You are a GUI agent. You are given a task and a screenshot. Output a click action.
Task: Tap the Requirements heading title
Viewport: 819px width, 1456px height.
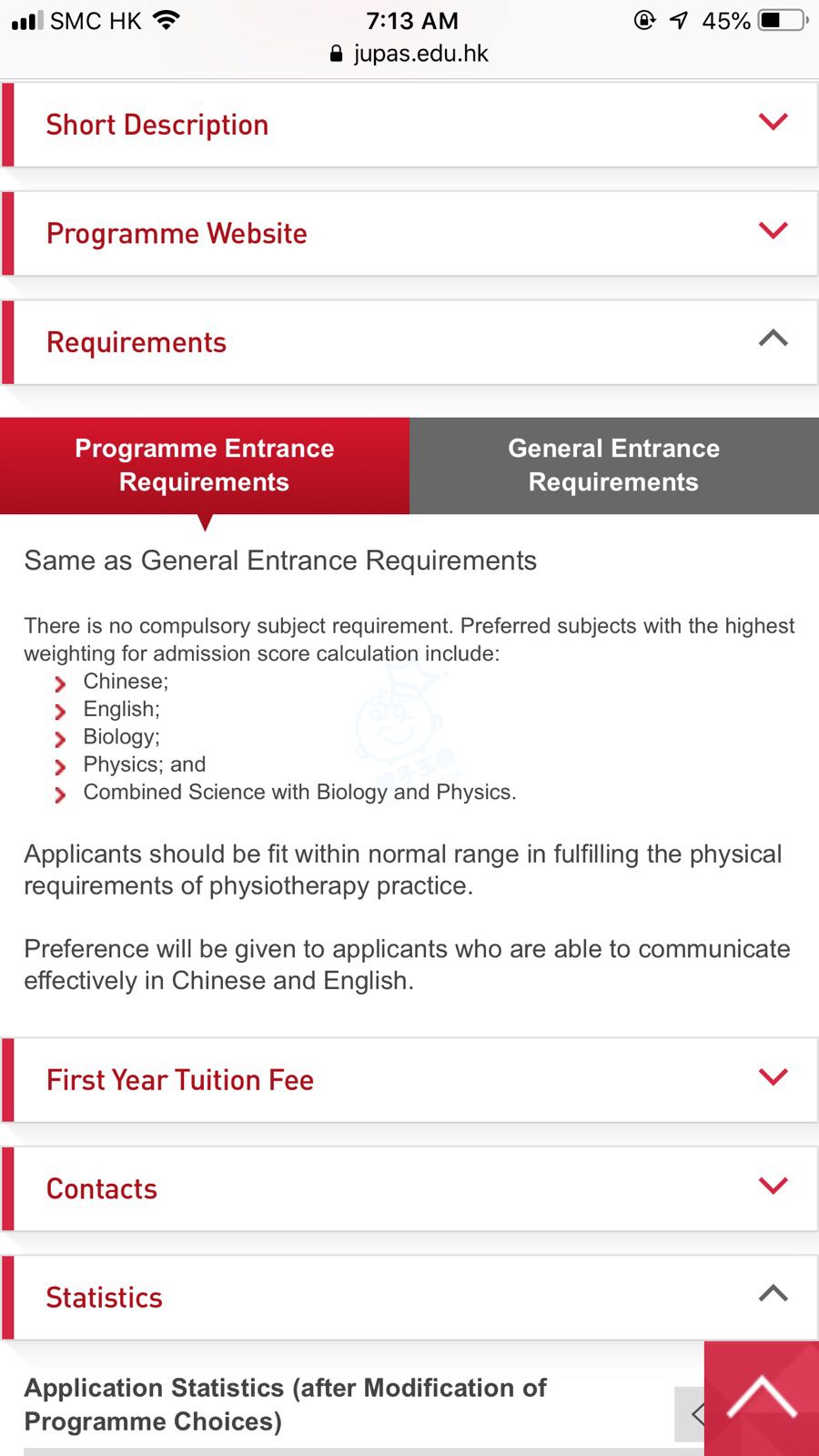(136, 342)
